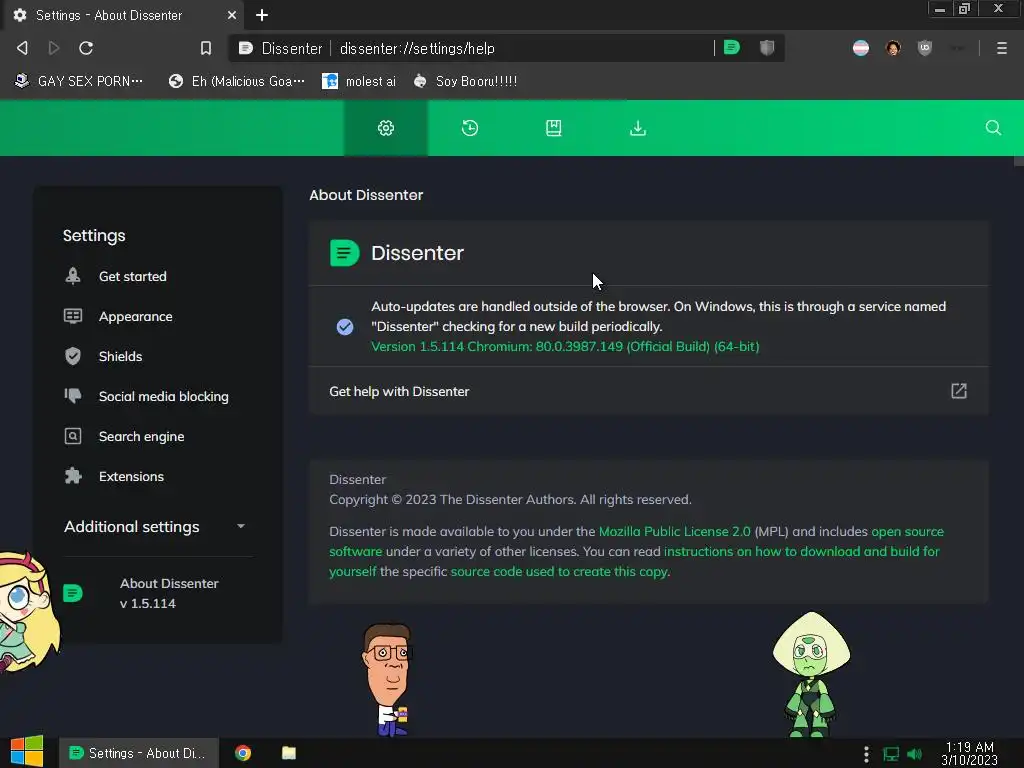Image resolution: width=1024 pixels, height=768 pixels.
Task: Go back to the previous page
Action: pyautogui.click(x=22, y=48)
